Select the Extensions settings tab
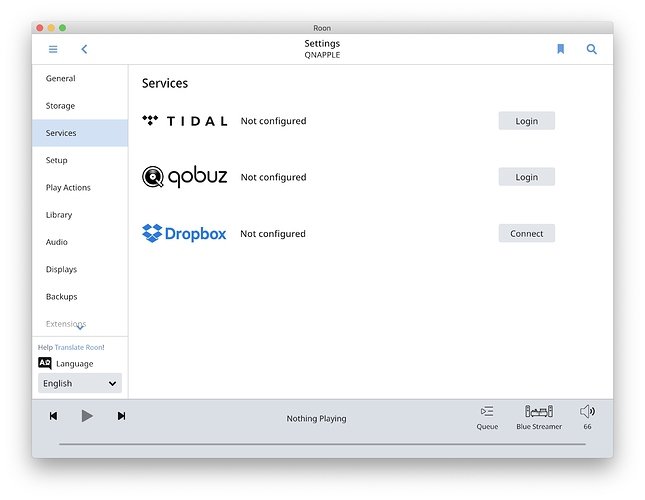 point(80,324)
